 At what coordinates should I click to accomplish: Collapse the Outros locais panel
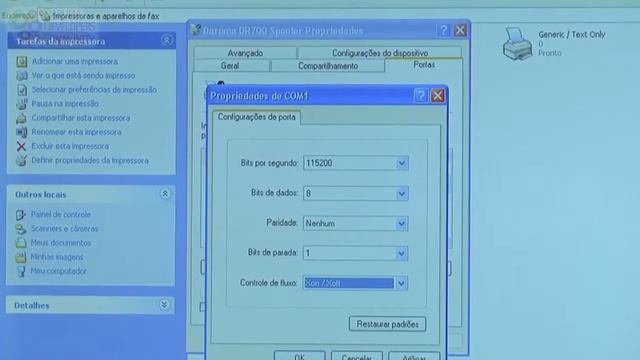pyautogui.click(x=165, y=194)
